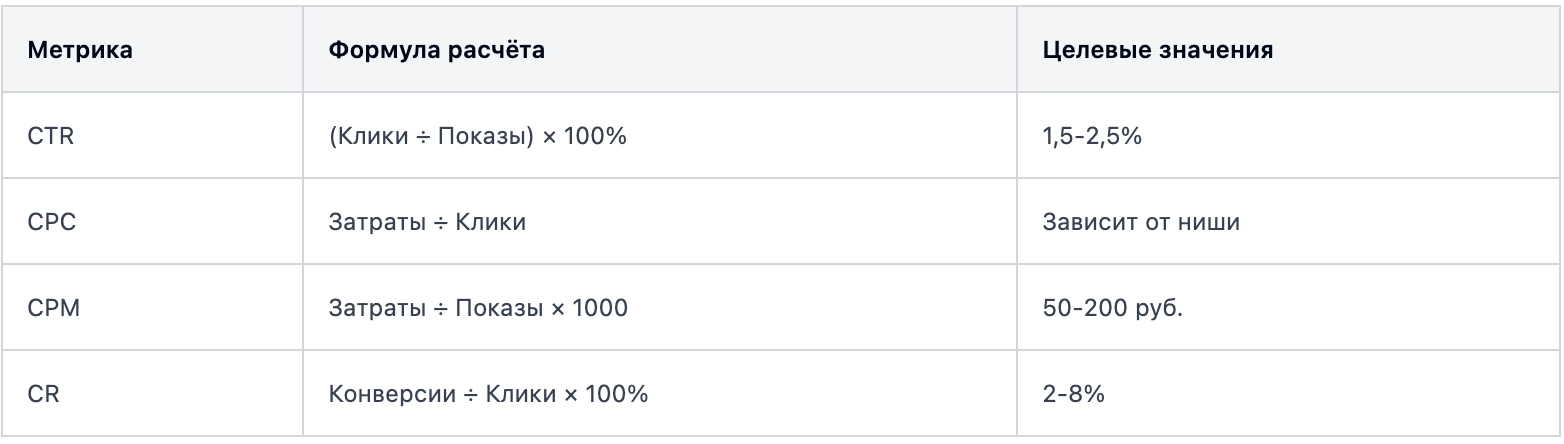Select the "Зависит от ниши" cell
Viewport: 1564px width, 444px height.
click(1141, 222)
